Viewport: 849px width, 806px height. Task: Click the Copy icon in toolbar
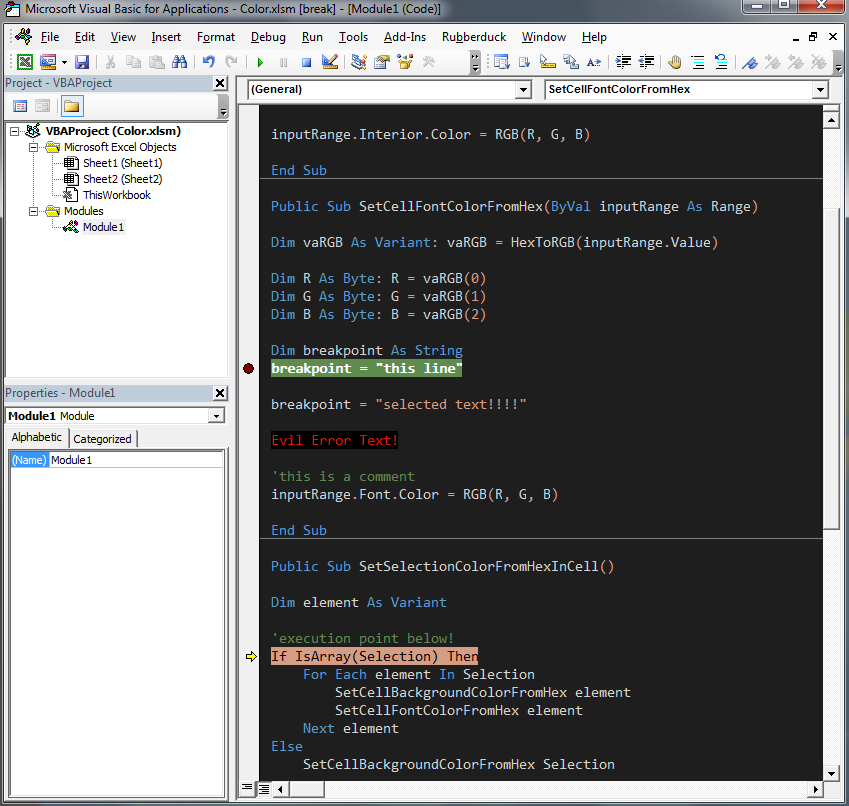pos(133,62)
